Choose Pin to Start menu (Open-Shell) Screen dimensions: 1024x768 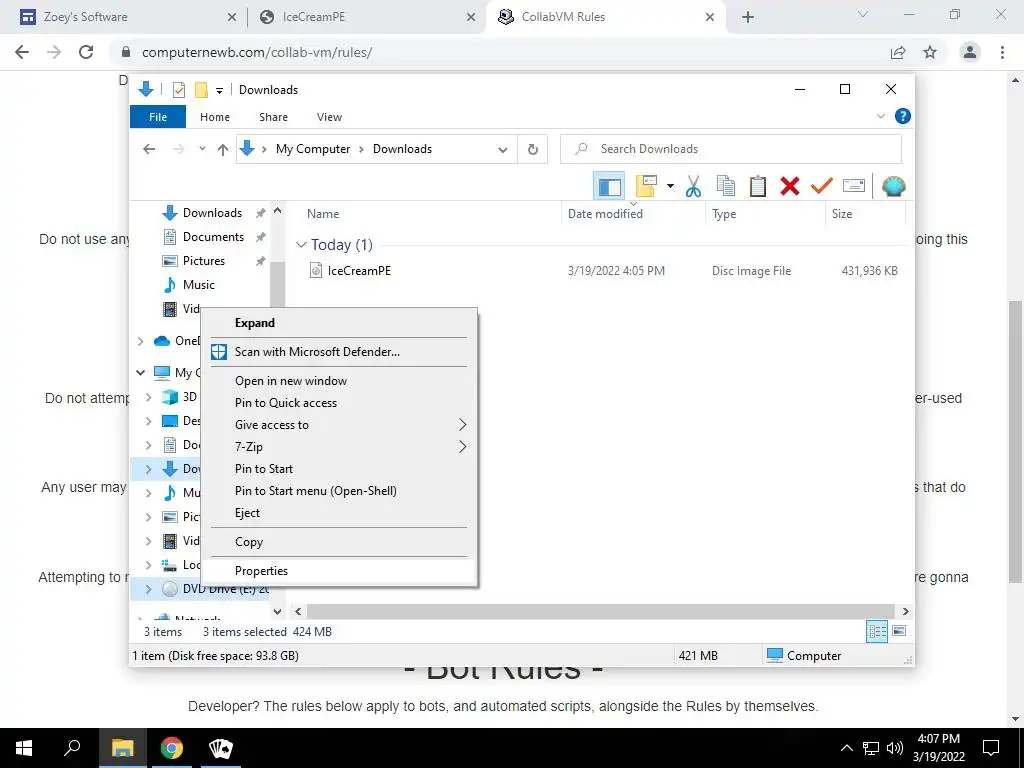pyautogui.click(x=340, y=491)
